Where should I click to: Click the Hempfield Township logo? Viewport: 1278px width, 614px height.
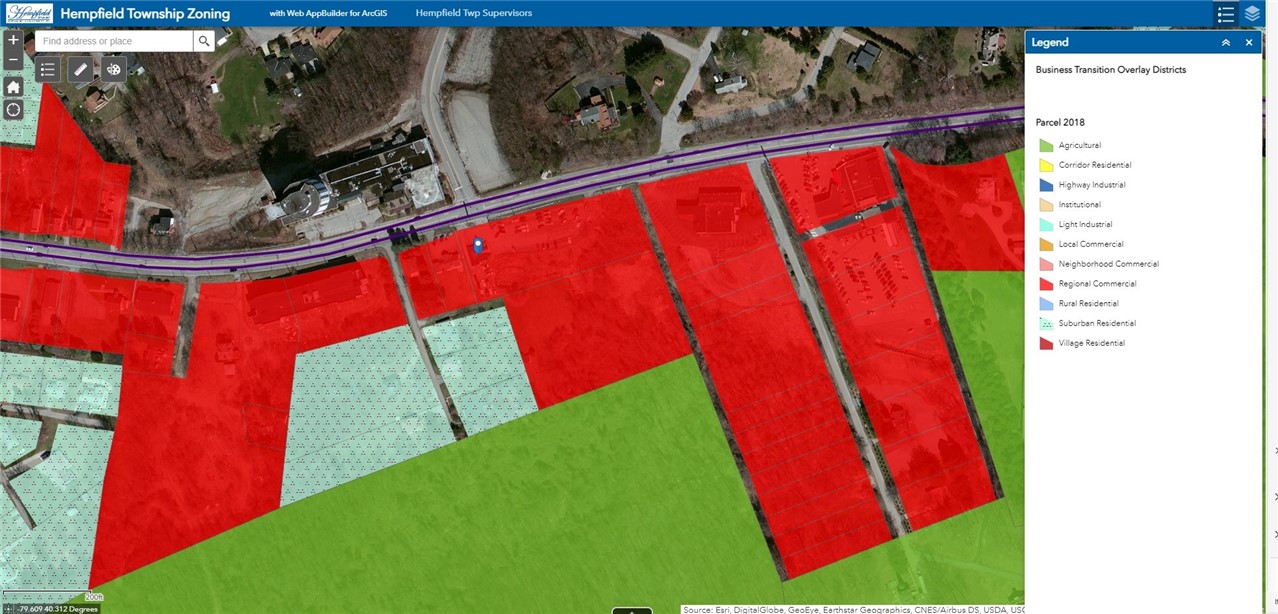(28, 13)
